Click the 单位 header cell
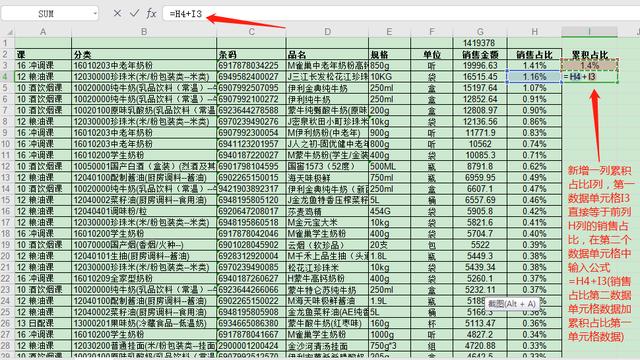Viewport: 640px width, 360px height. coord(432,54)
